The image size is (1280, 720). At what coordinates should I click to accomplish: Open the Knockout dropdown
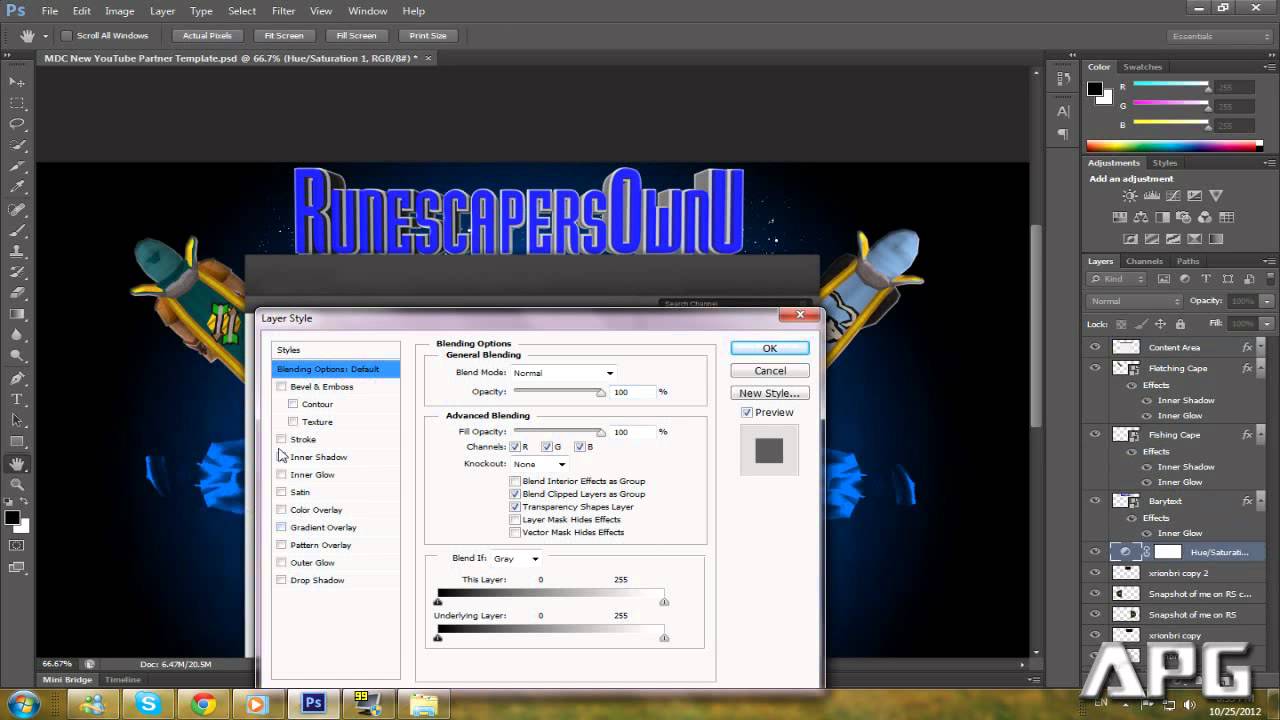[539, 464]
